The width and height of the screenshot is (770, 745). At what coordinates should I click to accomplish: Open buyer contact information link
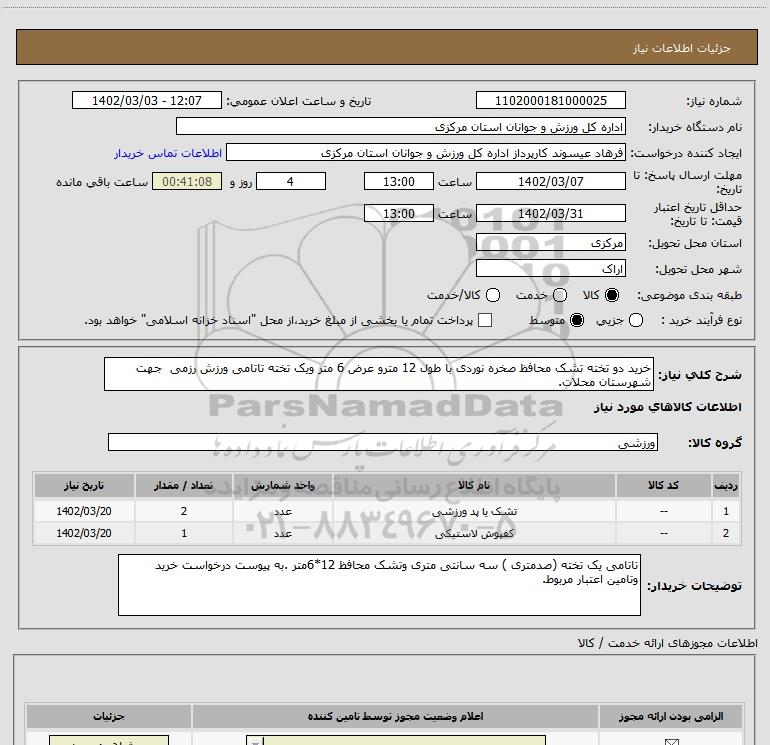(x=168, y=153)
